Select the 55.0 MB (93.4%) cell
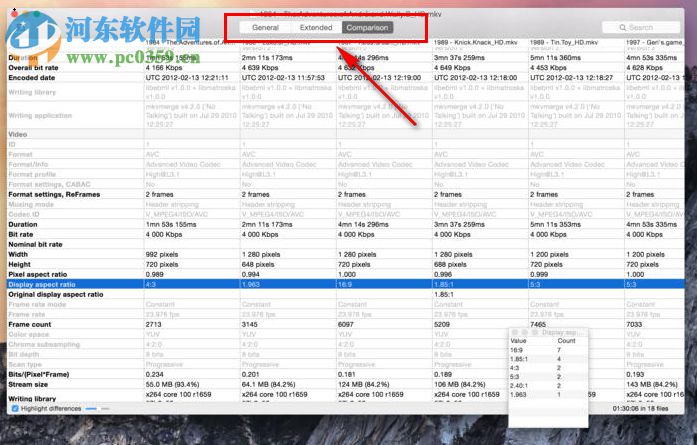 tap(172, 384)
